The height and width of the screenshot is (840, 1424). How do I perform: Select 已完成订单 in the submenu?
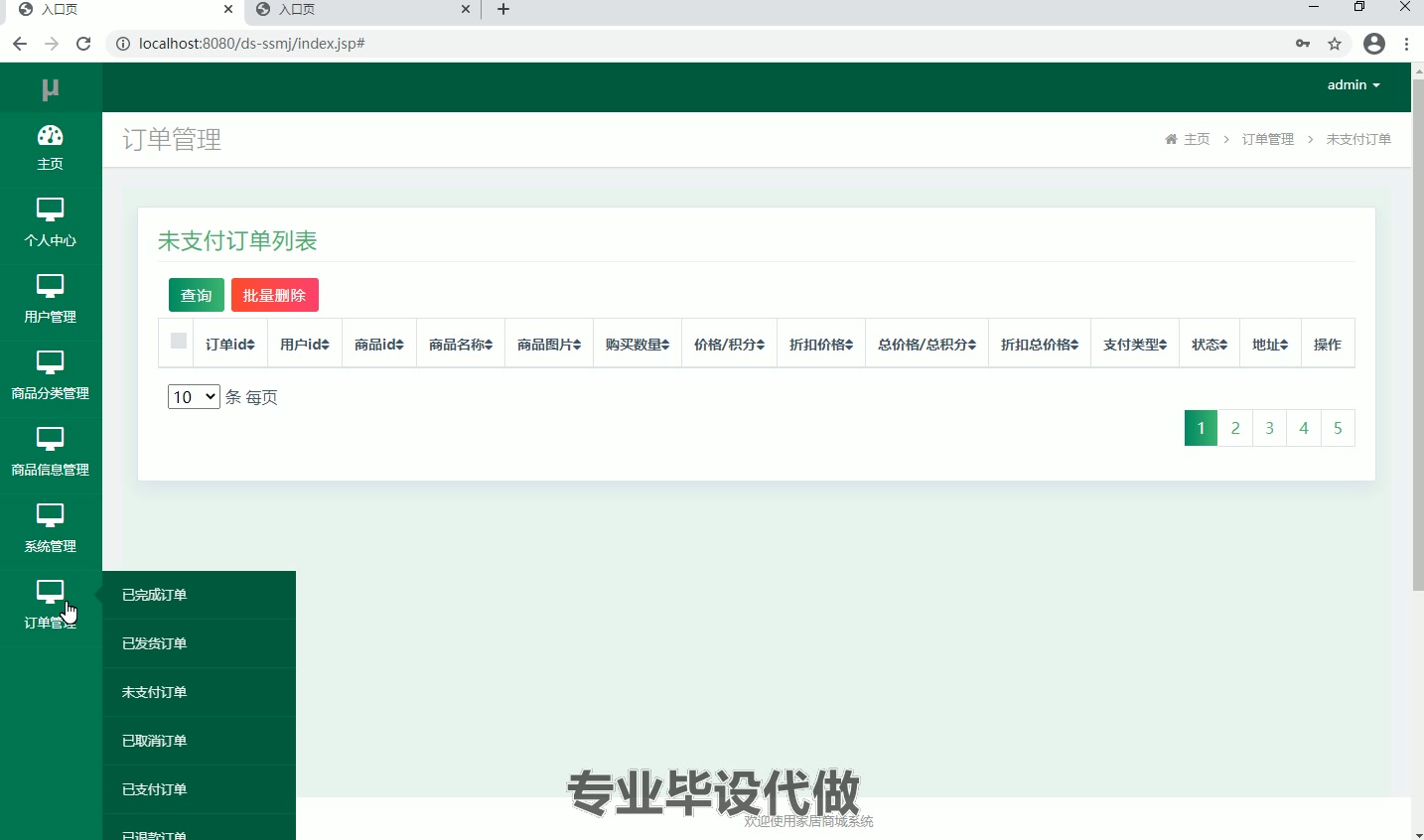[x=199, y=595]
